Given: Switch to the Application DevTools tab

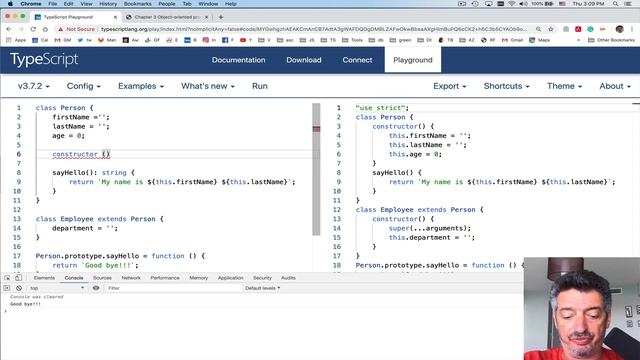Looking at the screenshot, I should [231, 278].
